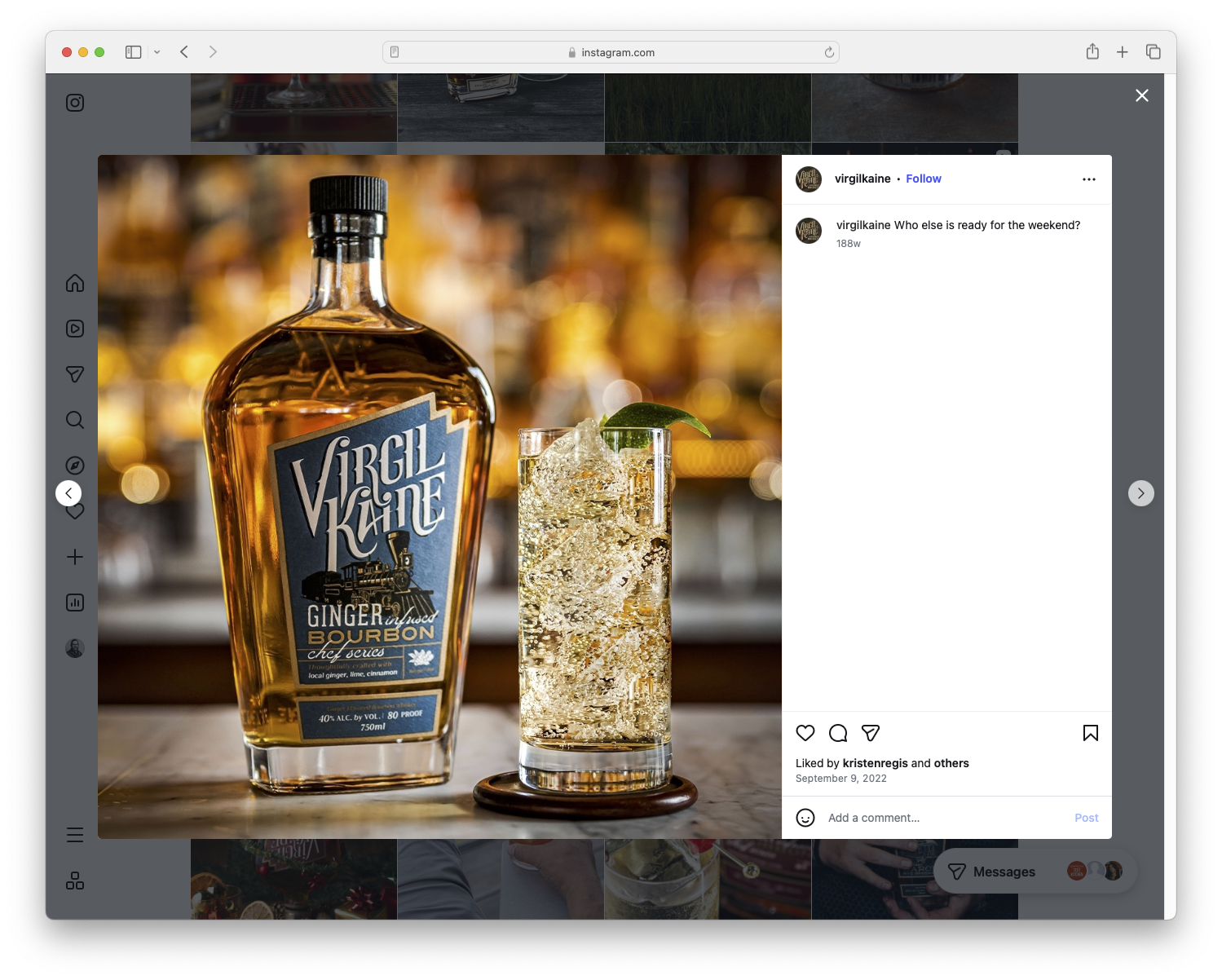Click the comment bubble icon
The height and width of the screenshot is (980, 1222).
[838, 733]
